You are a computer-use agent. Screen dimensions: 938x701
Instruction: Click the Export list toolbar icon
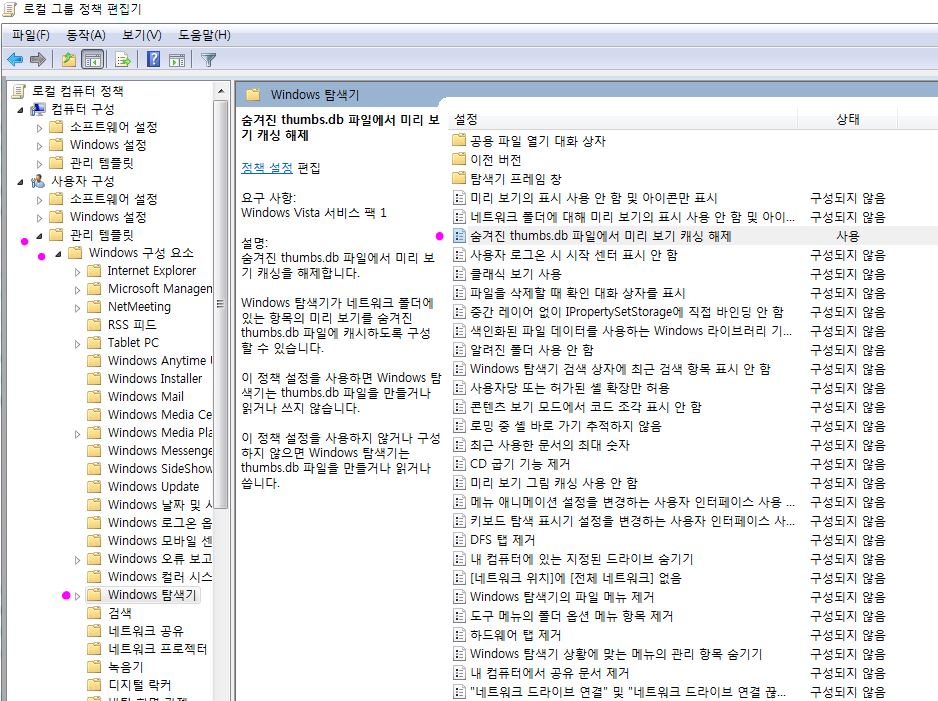point(123,59)
